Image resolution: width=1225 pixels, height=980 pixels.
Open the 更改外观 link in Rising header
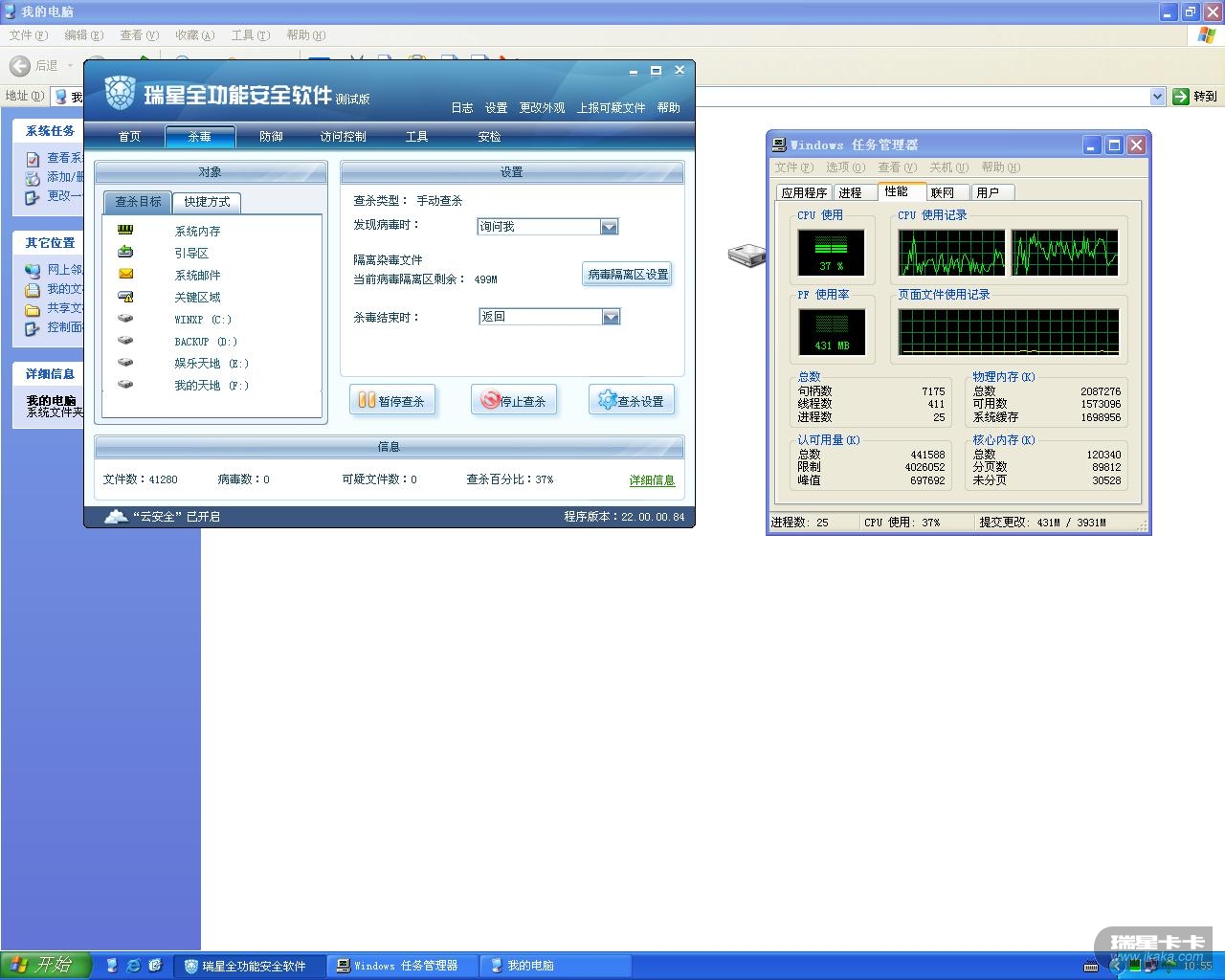(542, 107)
